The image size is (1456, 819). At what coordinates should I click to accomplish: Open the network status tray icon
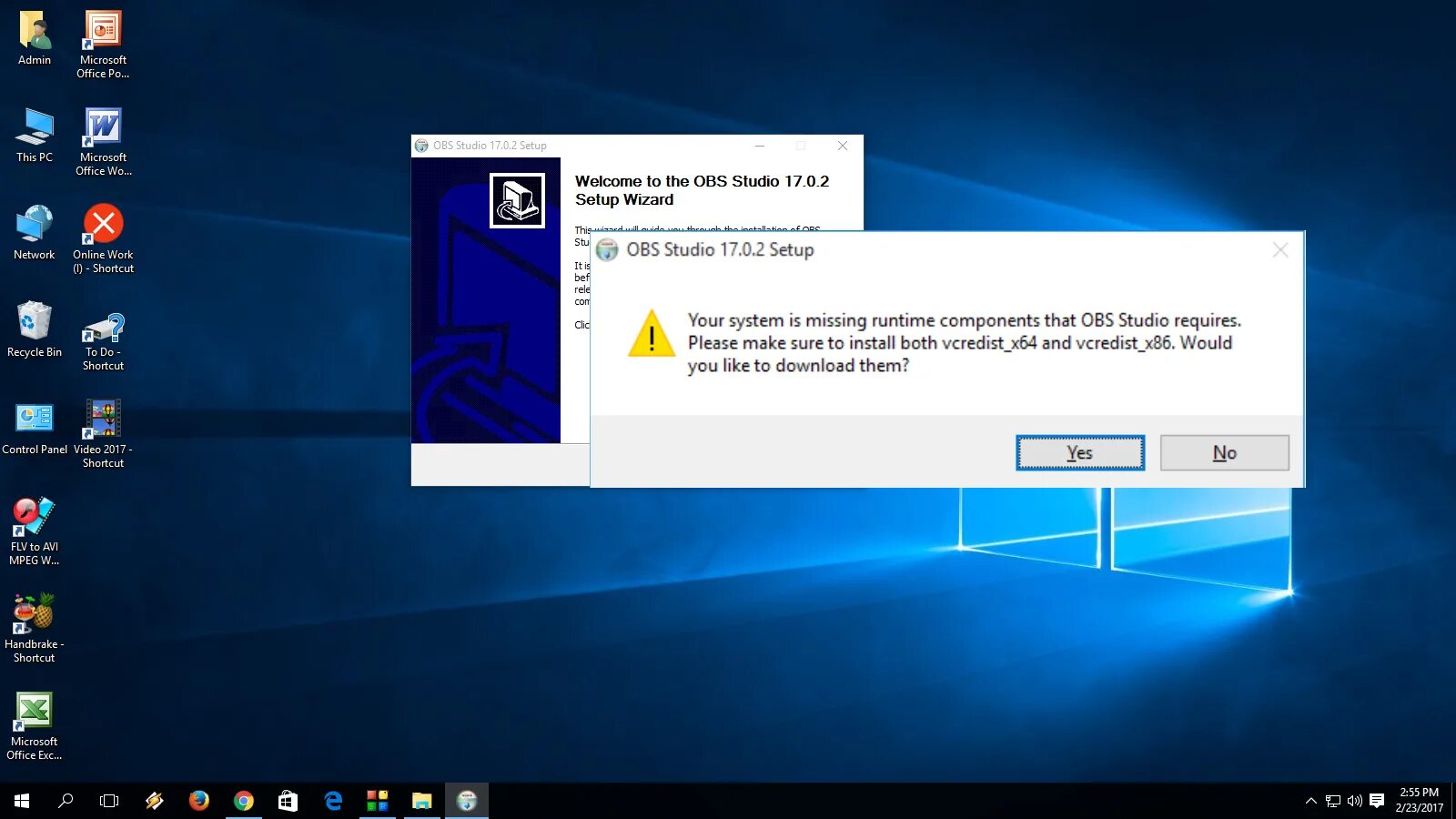[1333, 801]
